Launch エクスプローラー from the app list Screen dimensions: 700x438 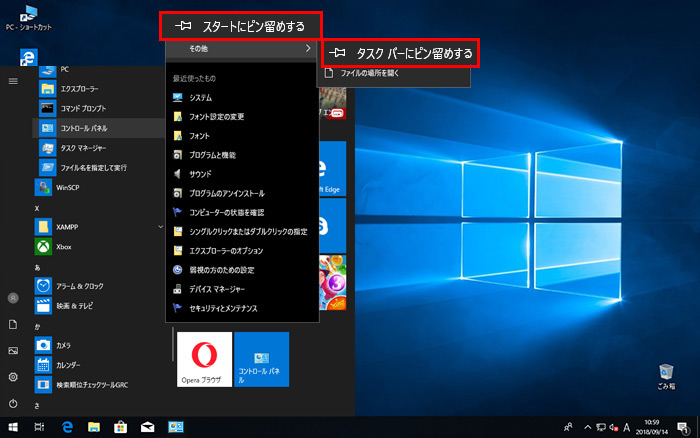tap(98, 89)
